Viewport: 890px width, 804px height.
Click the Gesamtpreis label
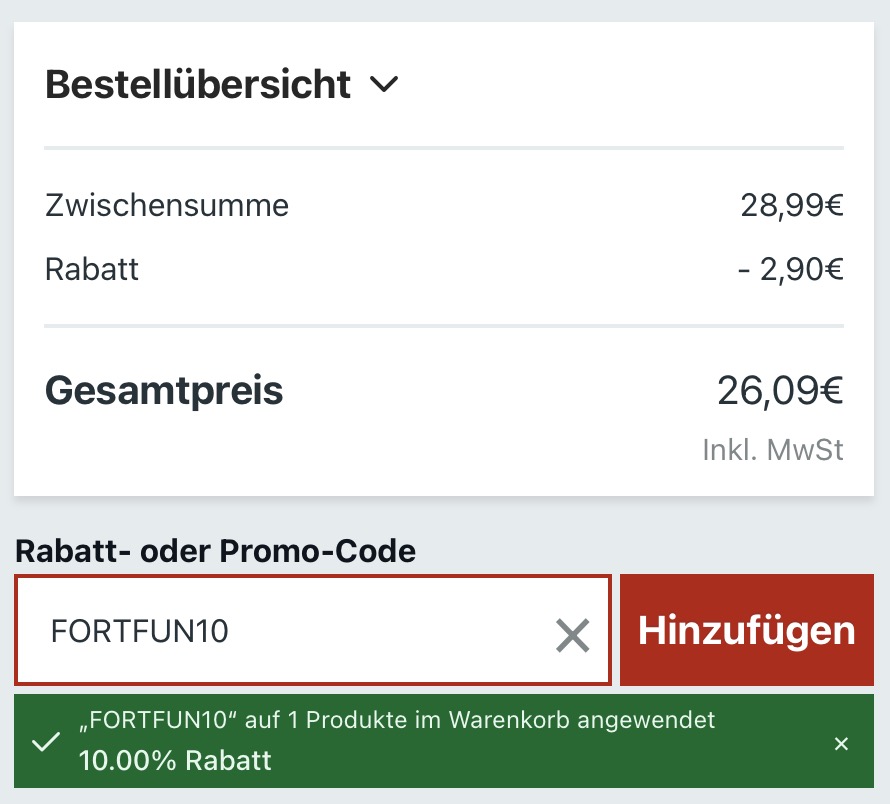click(x=164, y=391)
